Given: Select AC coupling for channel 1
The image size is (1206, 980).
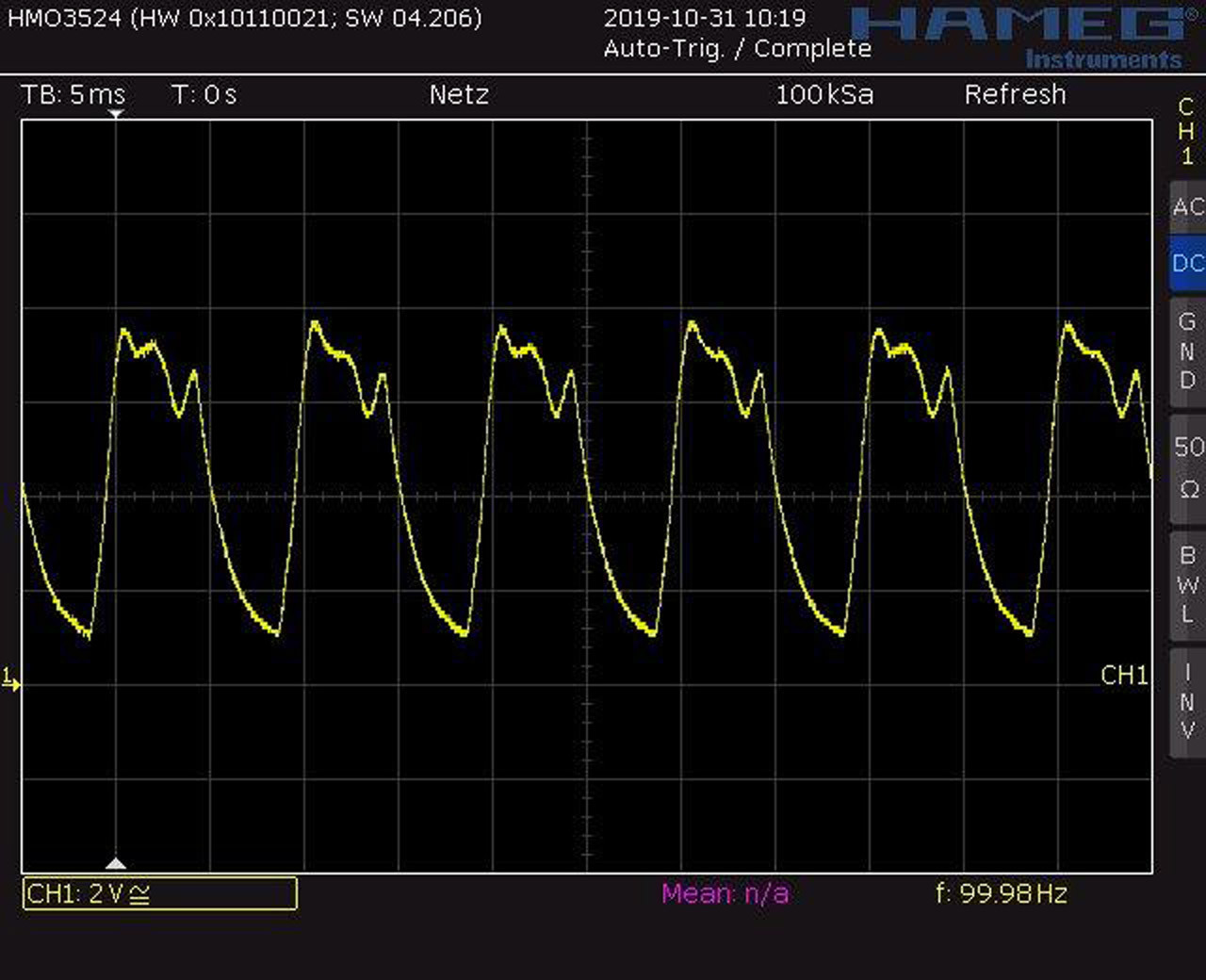Looking at the screenshot, I should [1187, 206].
